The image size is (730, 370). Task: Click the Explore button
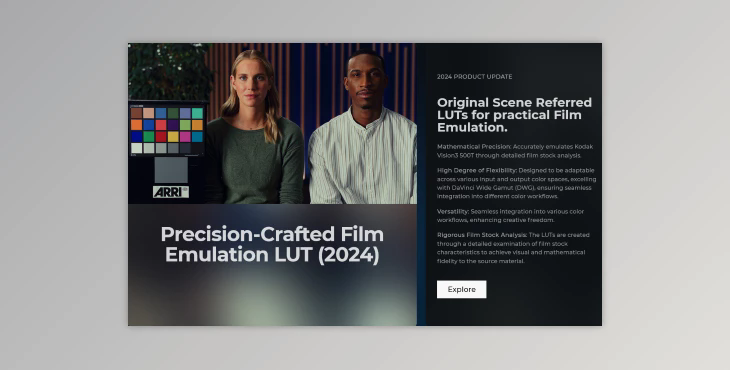click(461, 289)
